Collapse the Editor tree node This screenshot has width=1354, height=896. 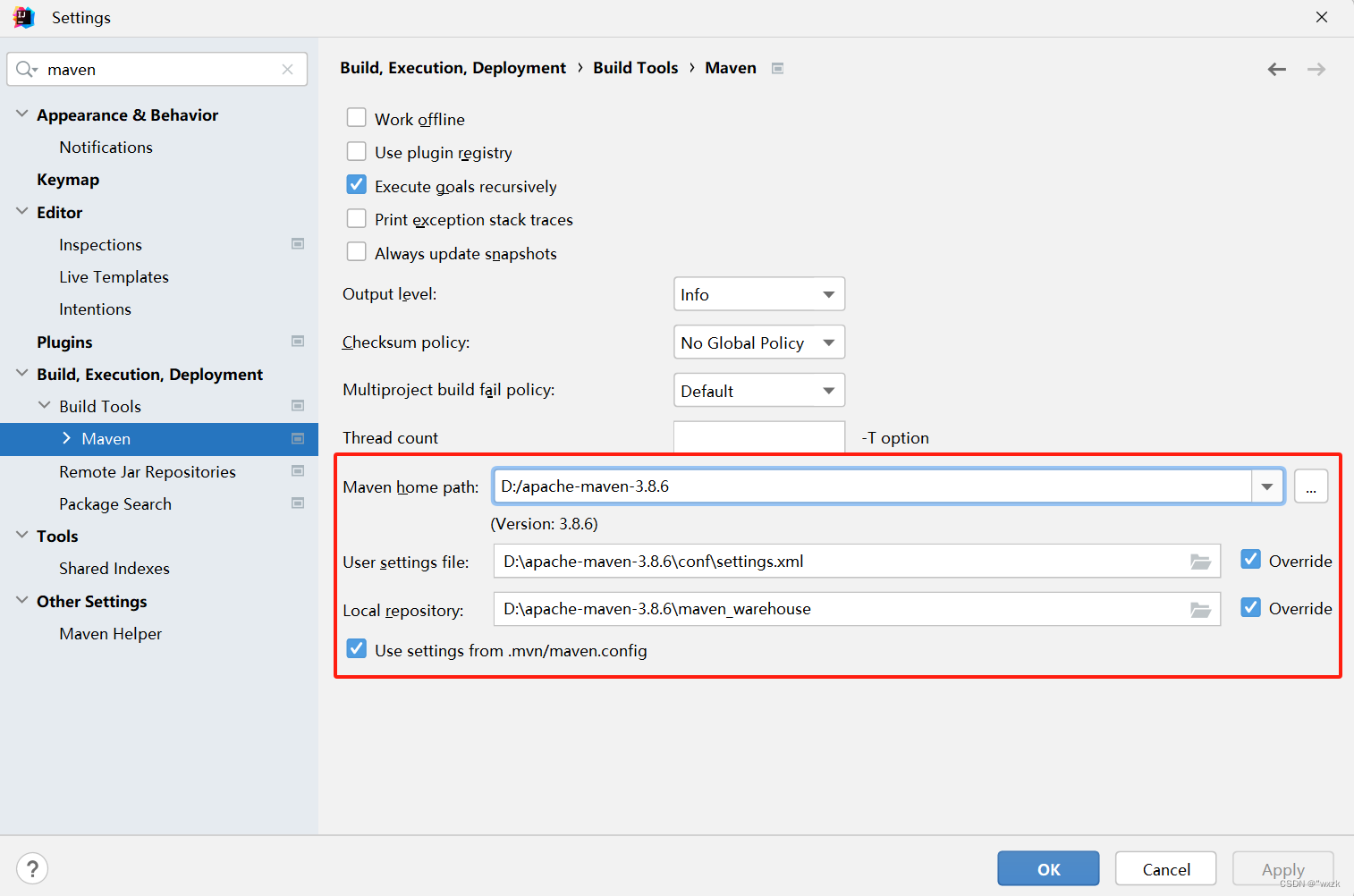tap(22, 211)
